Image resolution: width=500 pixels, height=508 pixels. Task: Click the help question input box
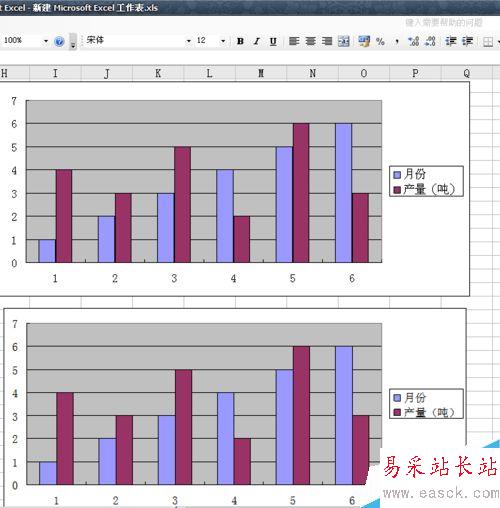(x=444, y=22)
